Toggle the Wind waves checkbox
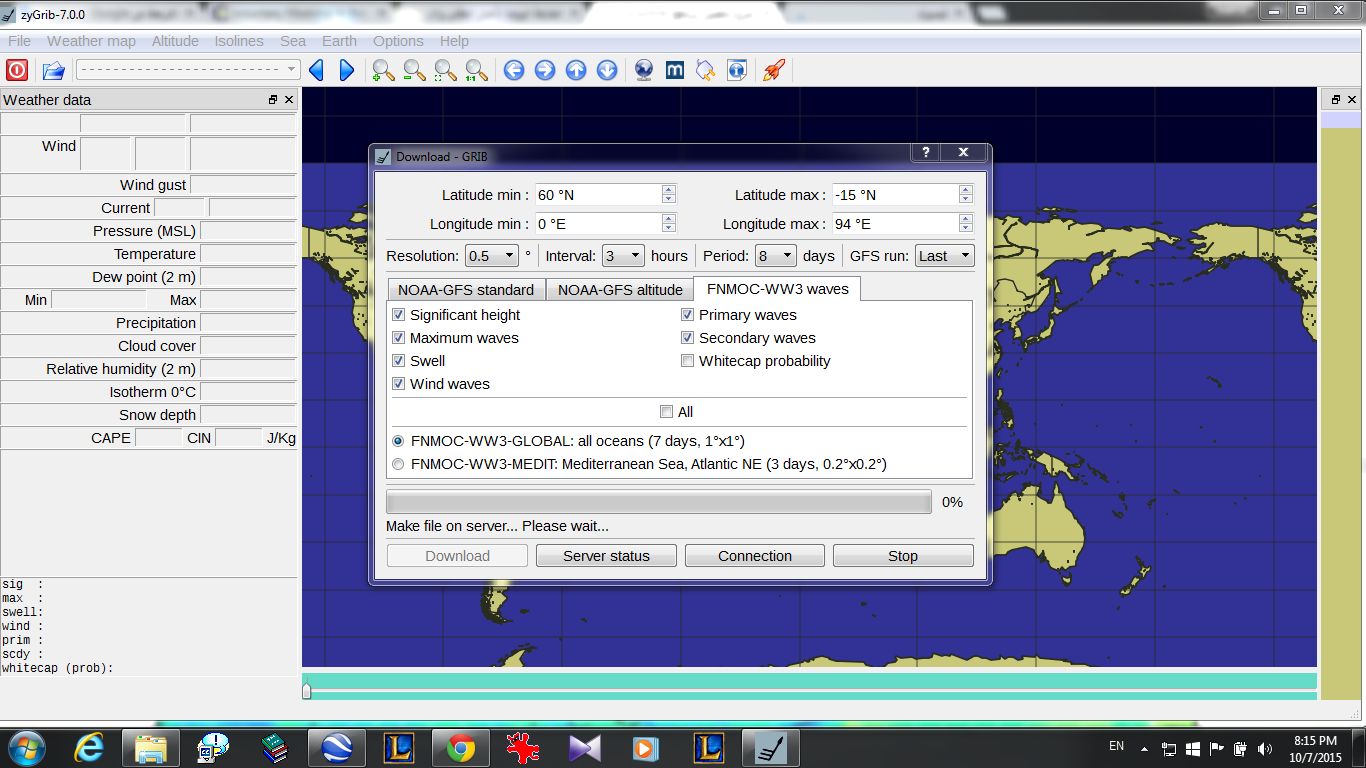The height and width of the screenshot is (768, 1366). click(399, 384)
